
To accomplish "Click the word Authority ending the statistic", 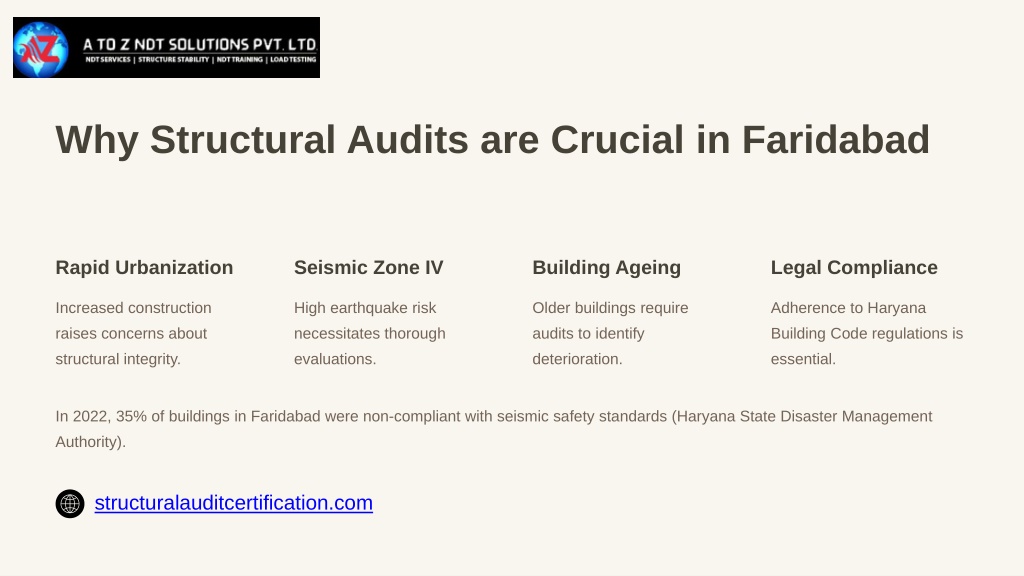I will 86,442.
